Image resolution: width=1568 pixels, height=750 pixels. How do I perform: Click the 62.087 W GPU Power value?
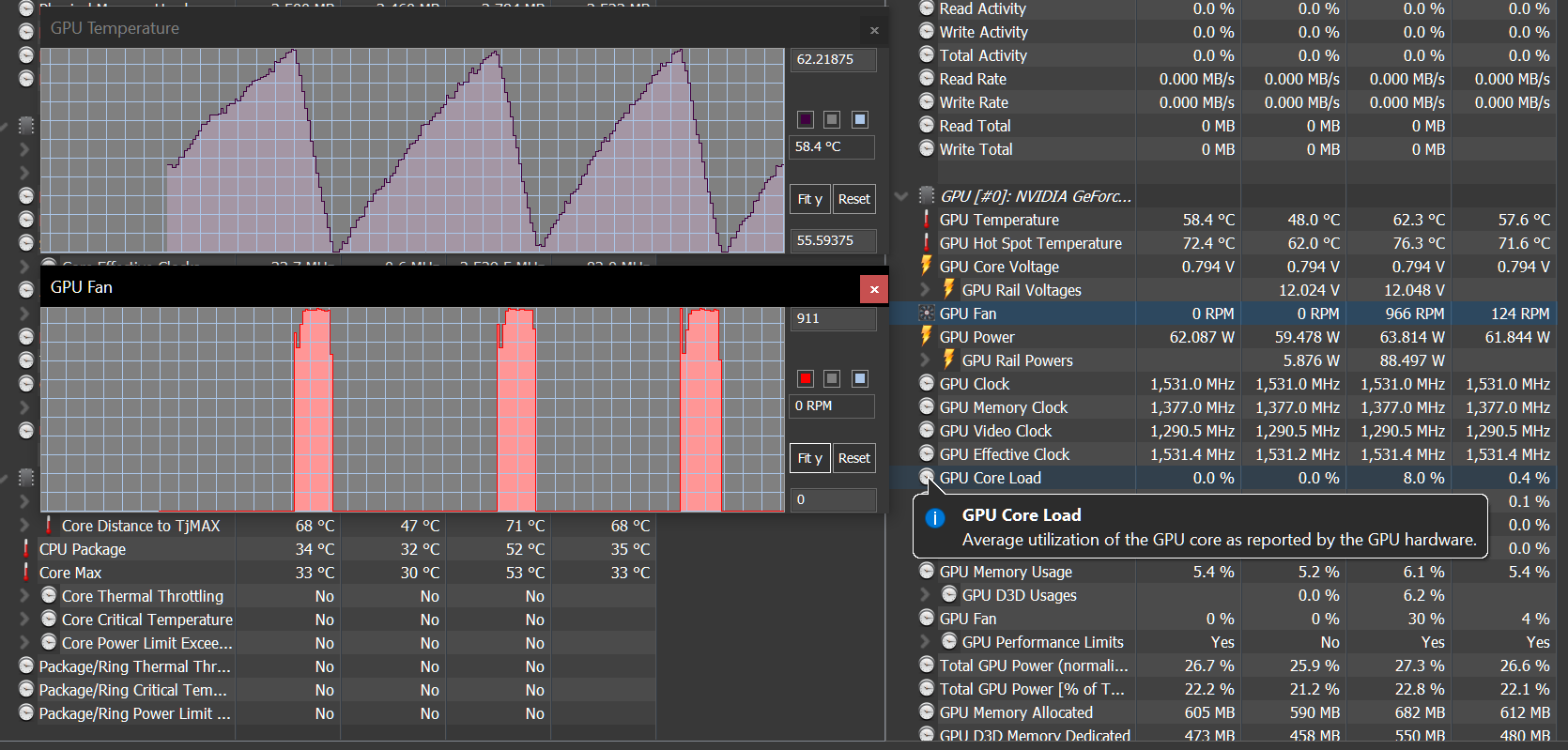[x=1202, y=337]
